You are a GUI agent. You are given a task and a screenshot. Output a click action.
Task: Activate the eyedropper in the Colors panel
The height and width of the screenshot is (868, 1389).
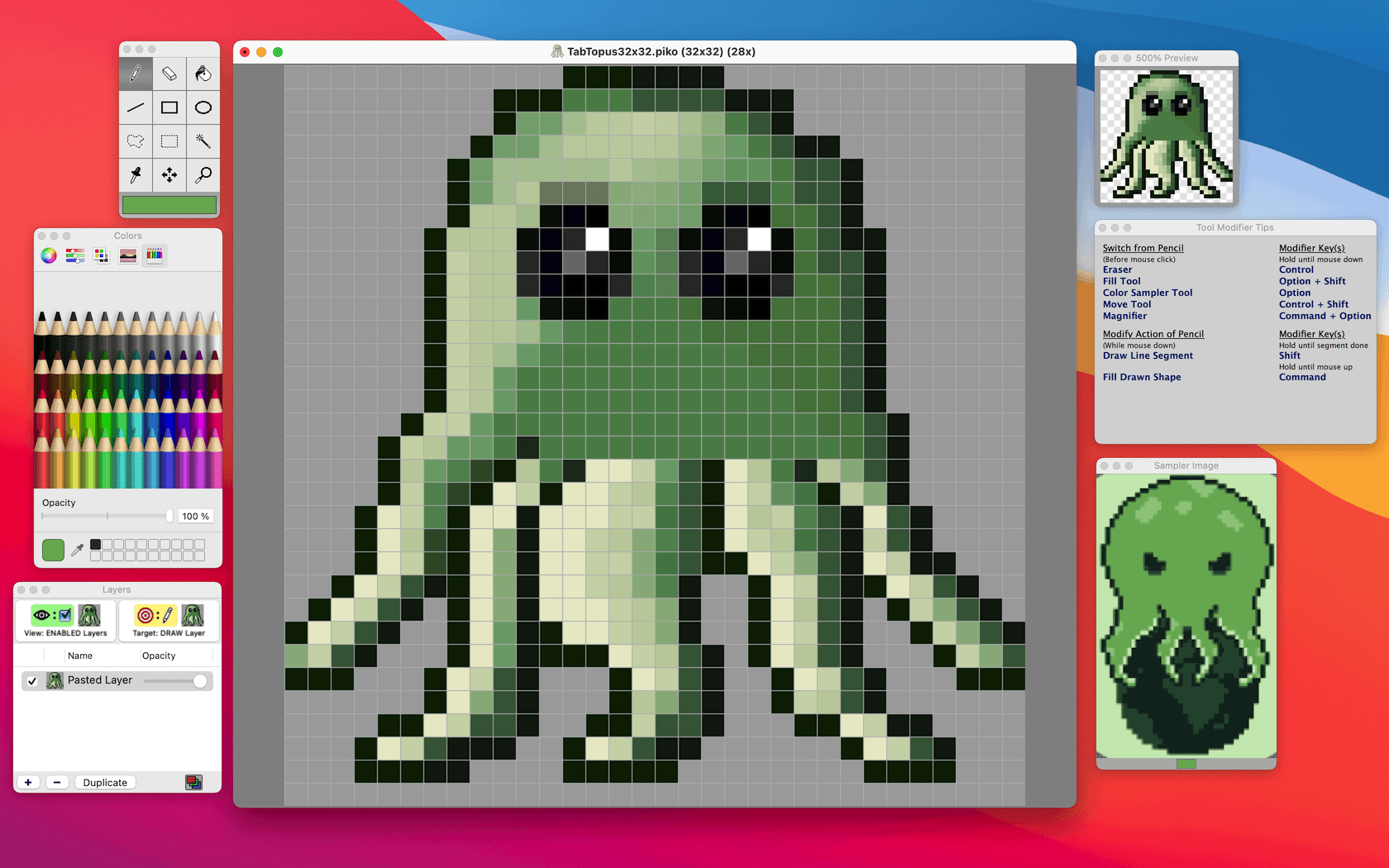point(77,550)
